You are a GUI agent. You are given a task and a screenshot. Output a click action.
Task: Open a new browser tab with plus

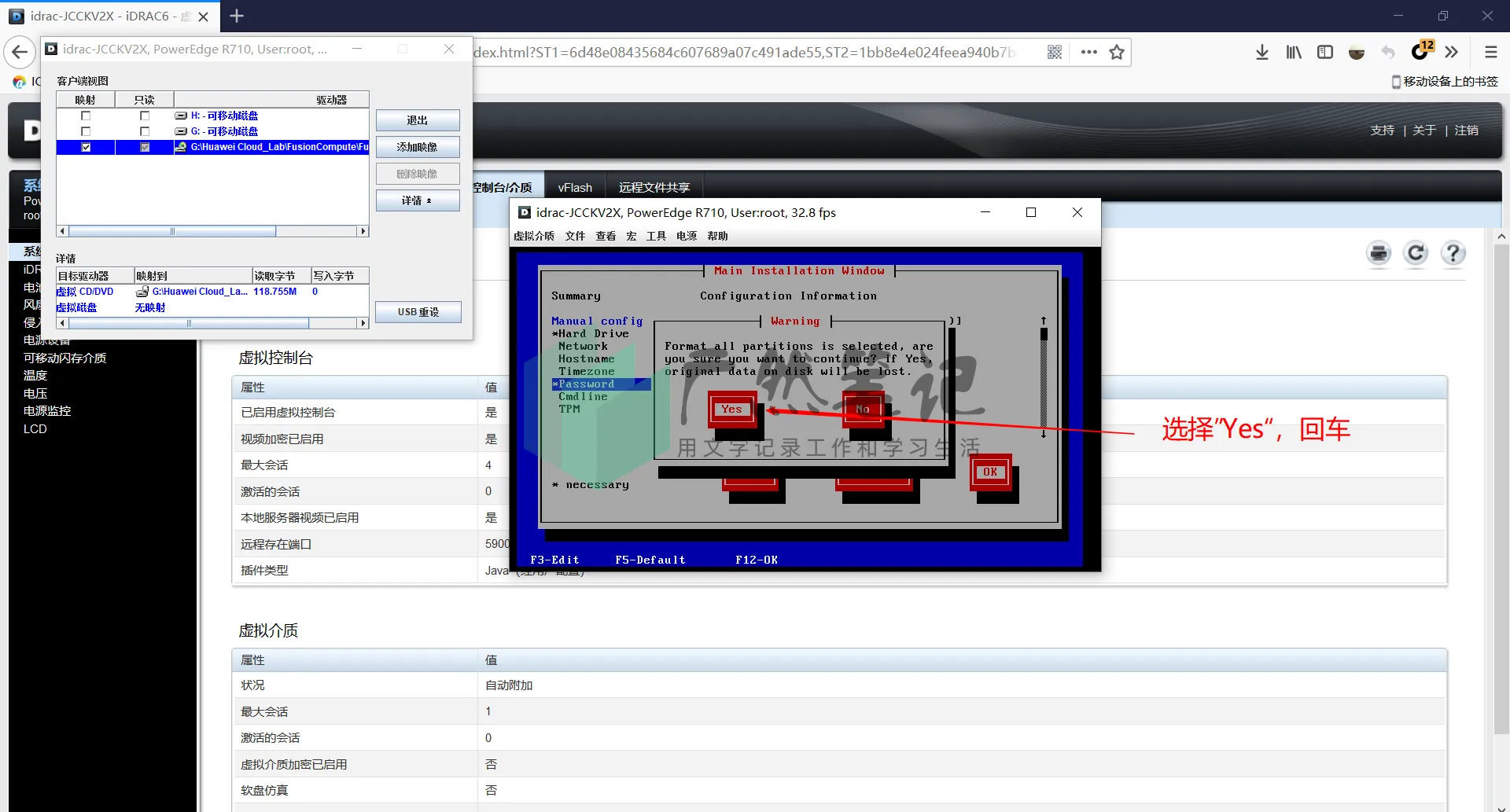[236, 16]
